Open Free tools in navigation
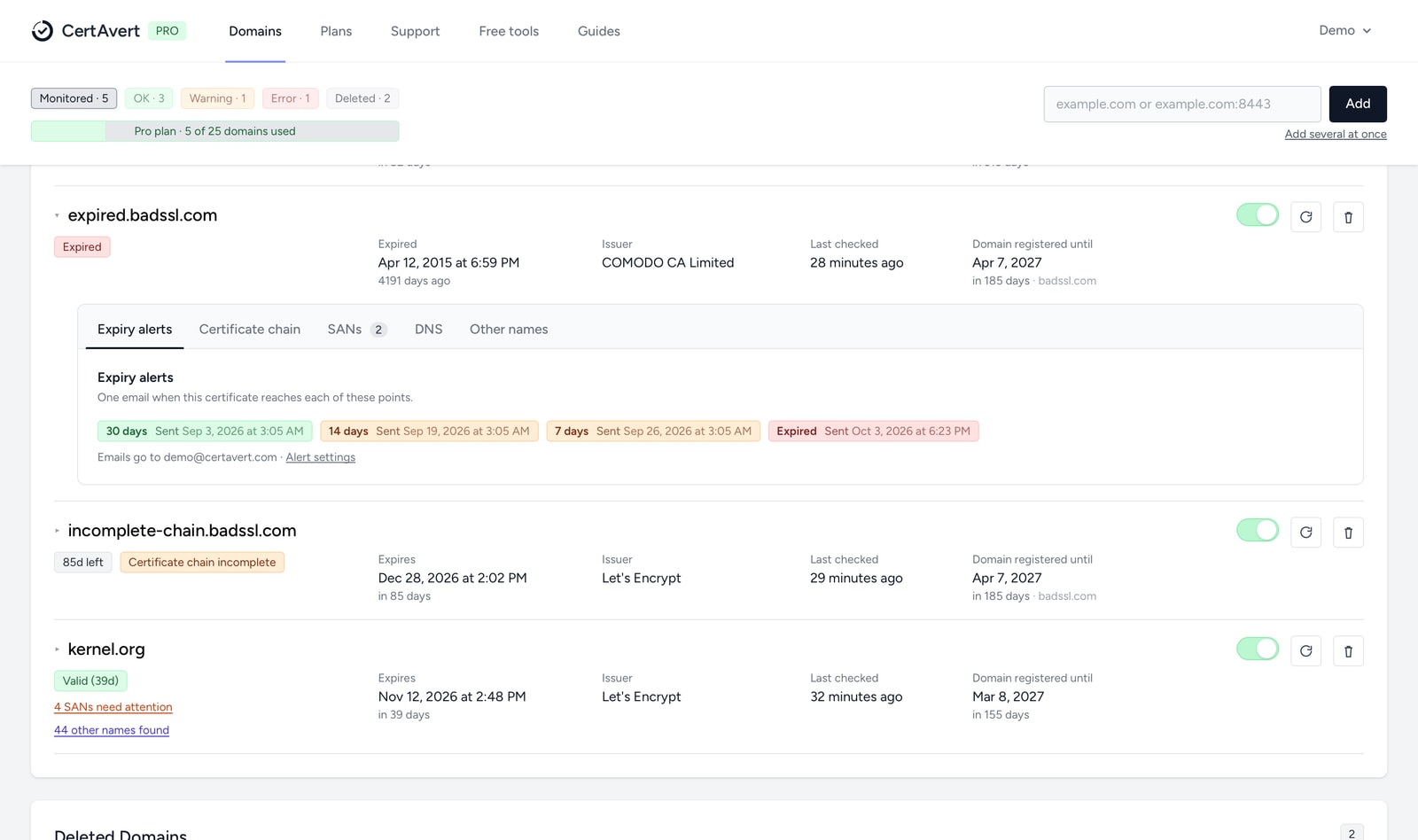This screenshot has height=840, width=1418. tap(509, 31)
